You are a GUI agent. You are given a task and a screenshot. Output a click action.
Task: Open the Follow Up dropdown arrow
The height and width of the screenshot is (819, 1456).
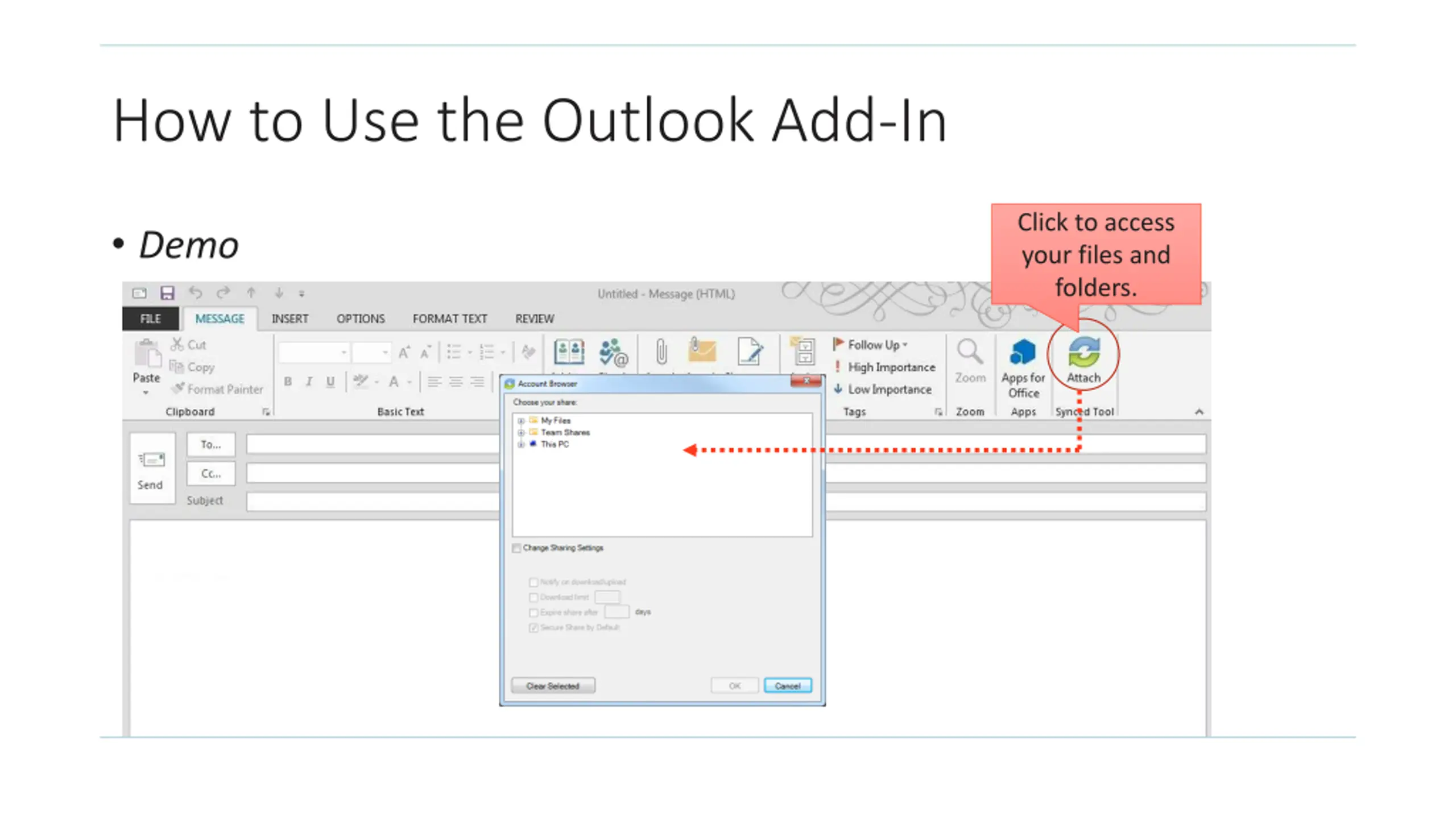(x=904, y=344)
